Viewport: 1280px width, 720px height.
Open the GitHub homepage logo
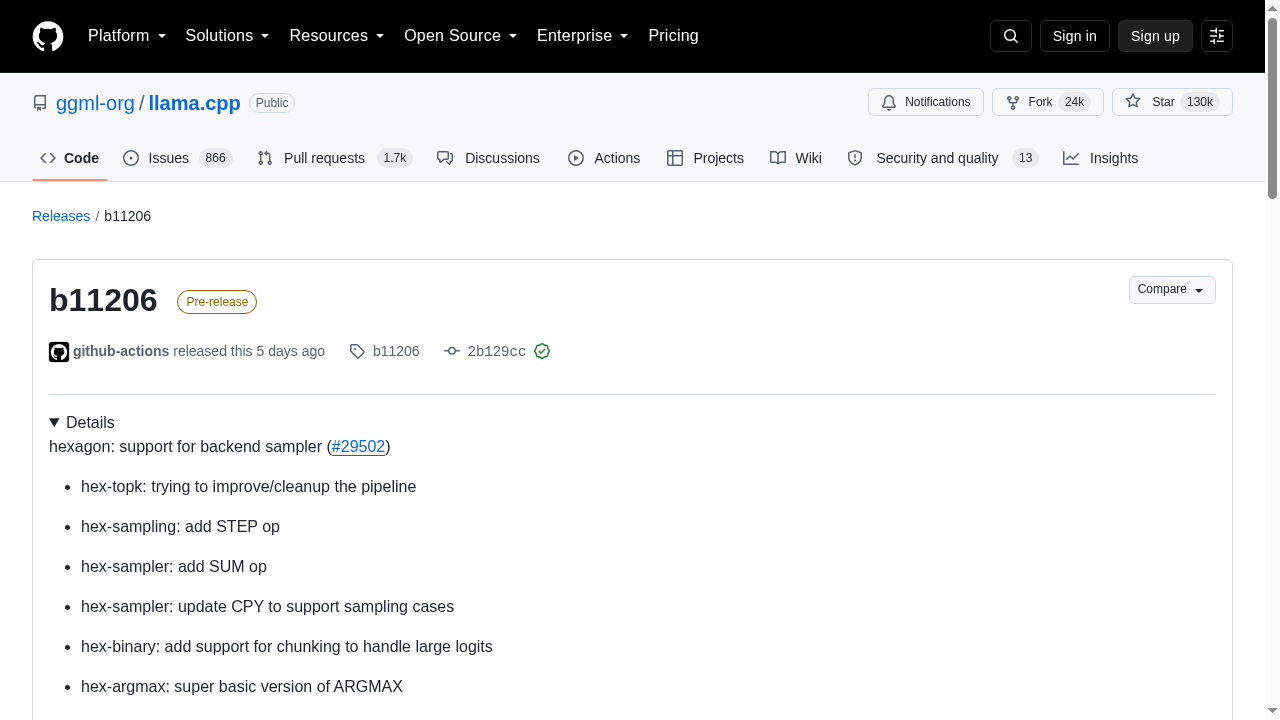[x=48, y=36]
